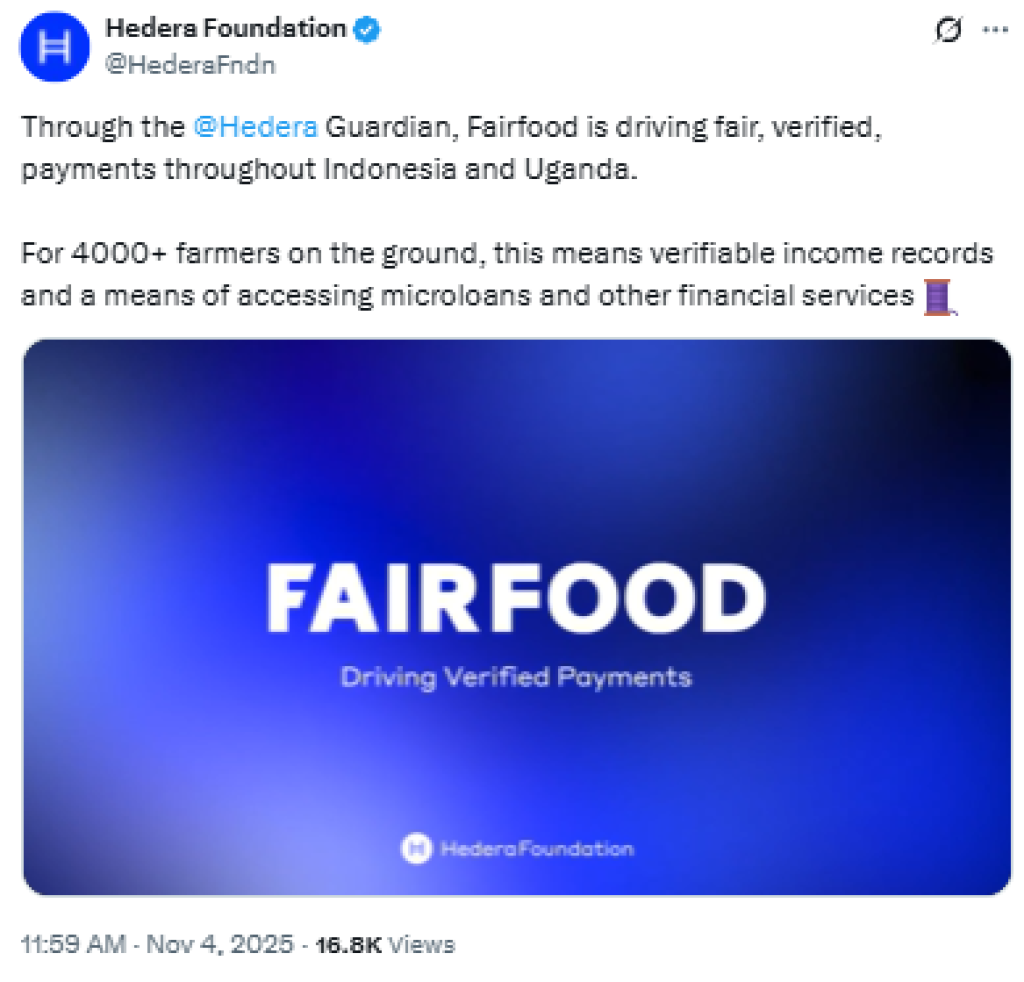Click the 4000+ farmers paragraph
1024x982 pixels.
point(507,275)
